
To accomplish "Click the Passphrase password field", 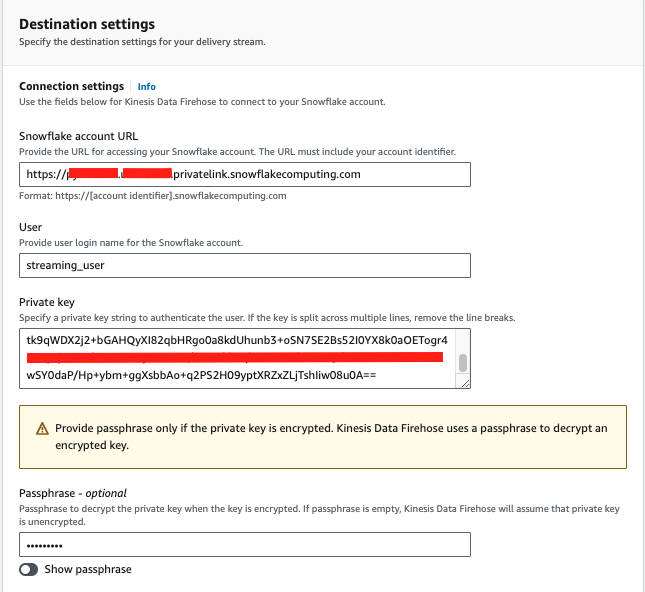I will 244,545.
